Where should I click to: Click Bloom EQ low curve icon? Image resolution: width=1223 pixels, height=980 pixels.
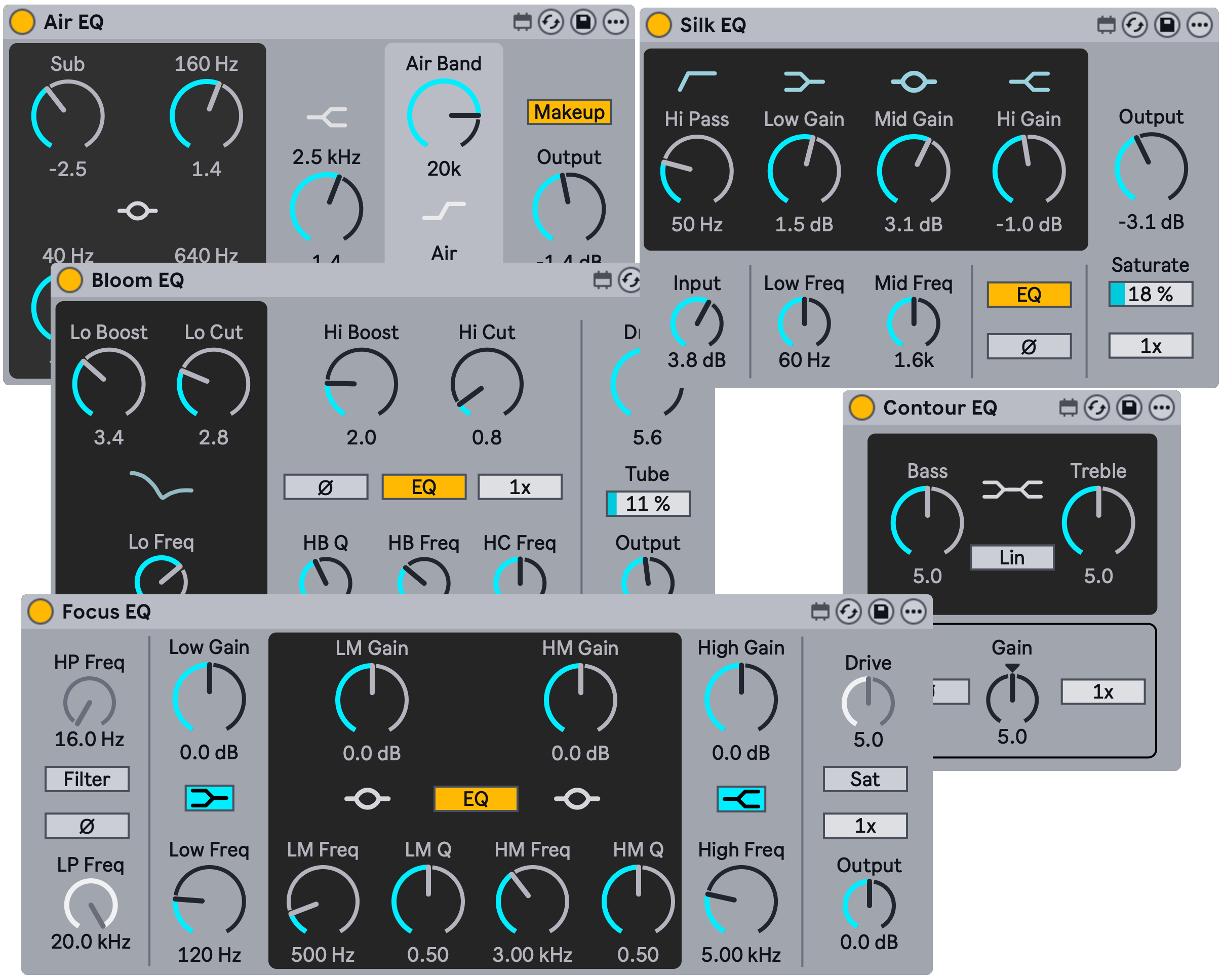coord(162,485)
